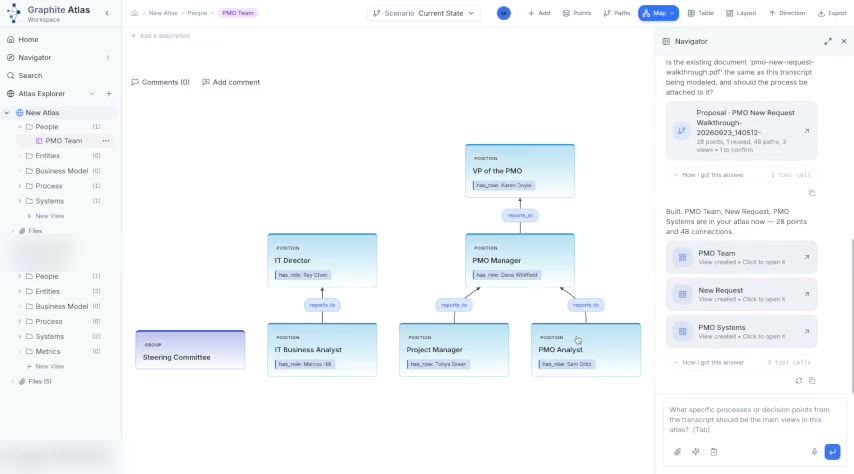
Task: Open the PMO Team more options ellipsis
Action: pyautogui.click(x=106, y=141)
